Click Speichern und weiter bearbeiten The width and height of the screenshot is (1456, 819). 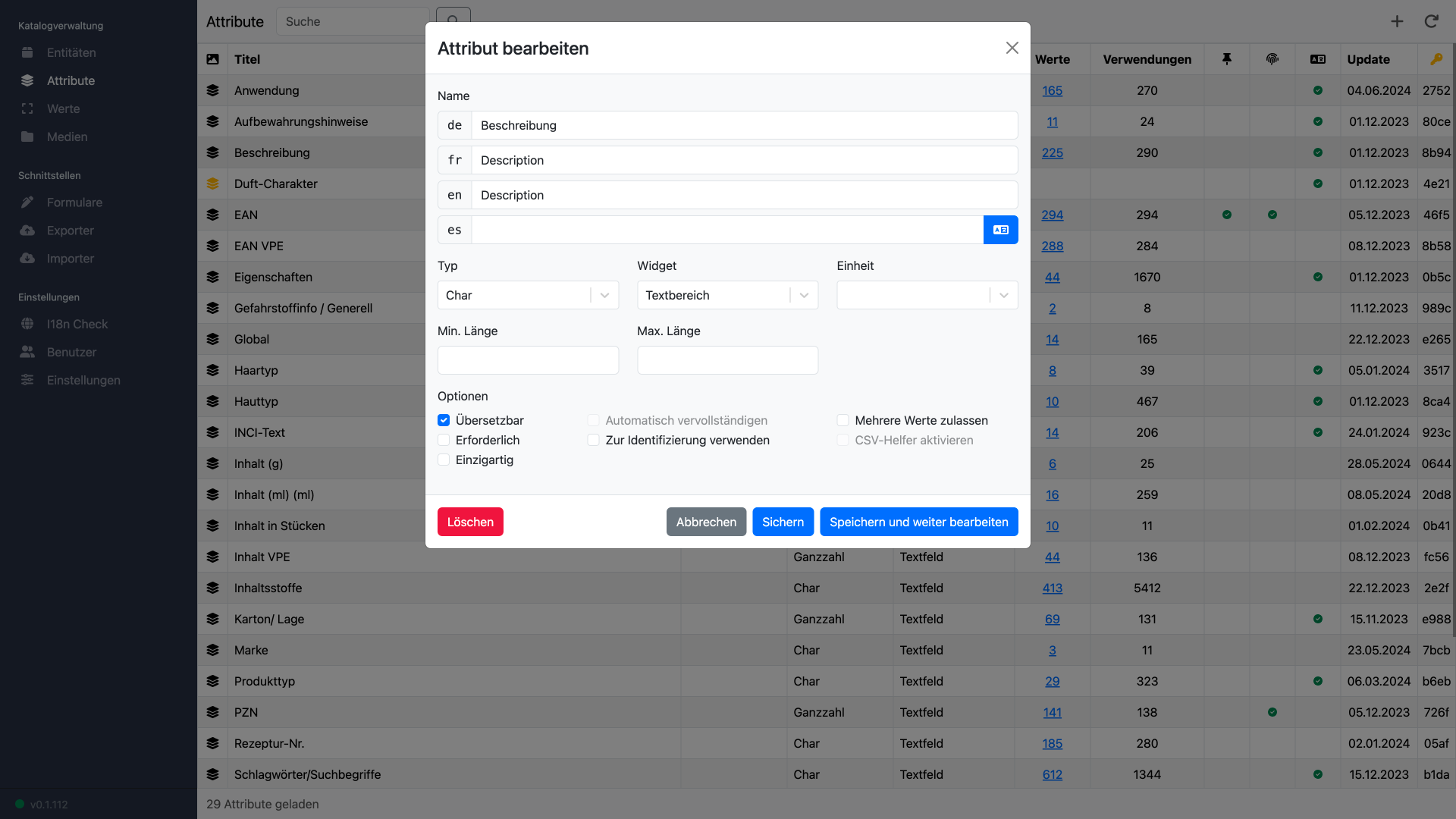tap(918, 522)
